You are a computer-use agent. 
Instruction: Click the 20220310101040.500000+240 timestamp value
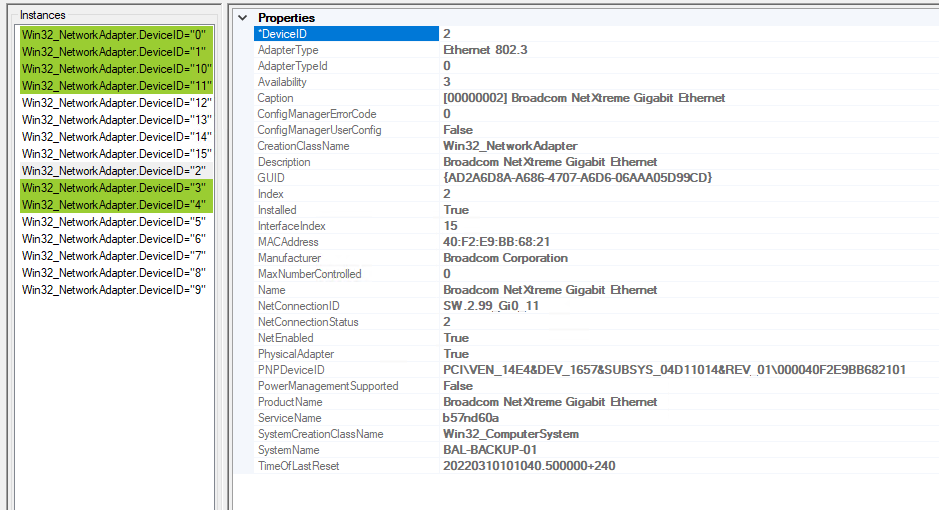click(x=529, y=466)
